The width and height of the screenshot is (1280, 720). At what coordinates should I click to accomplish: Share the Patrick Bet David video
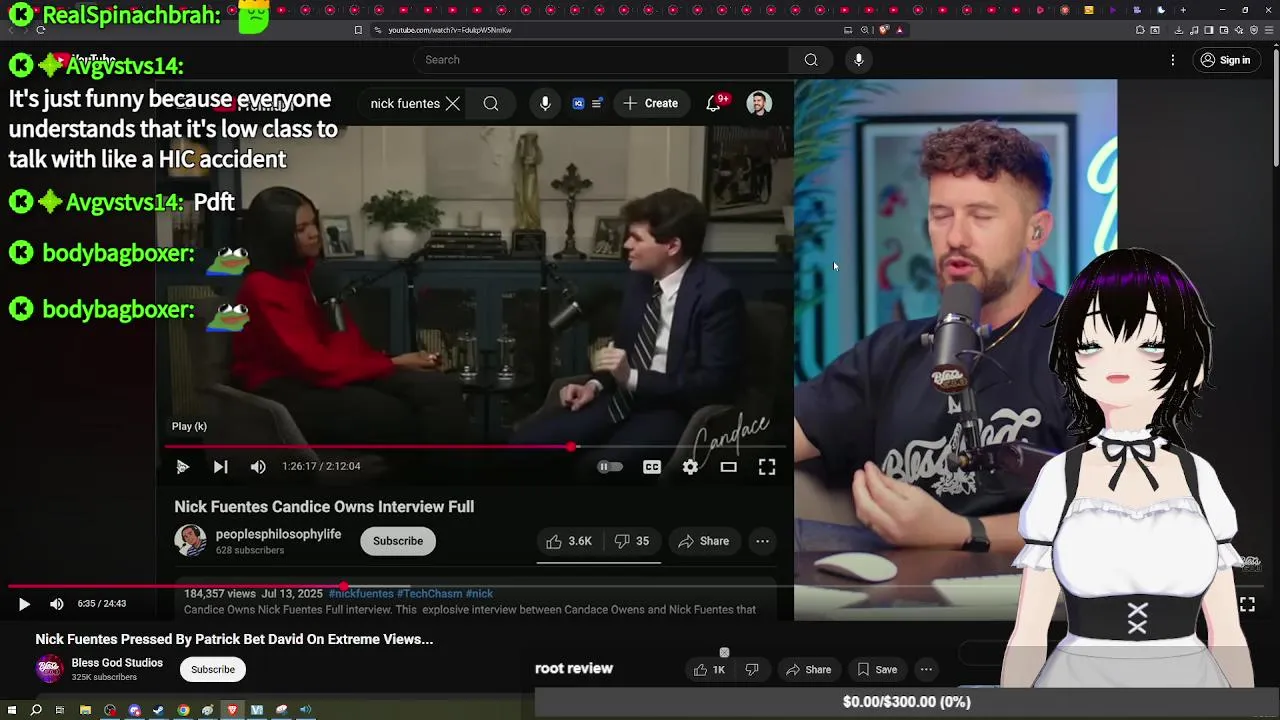(x=808, y=670)
